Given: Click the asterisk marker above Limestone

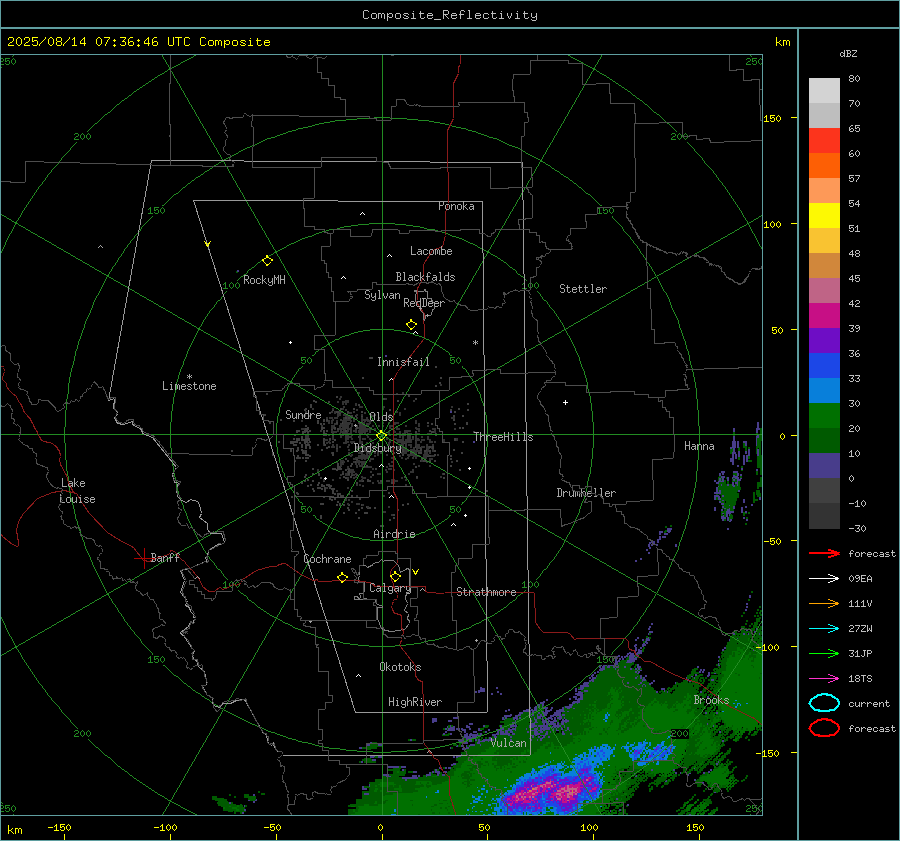Looking at the screenshot, I should click(189, 377).
